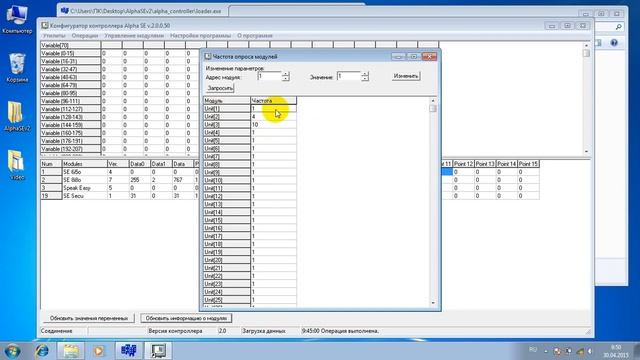
Task: Click the frequency list scrollbar thumb
Action: pos(433,109)
